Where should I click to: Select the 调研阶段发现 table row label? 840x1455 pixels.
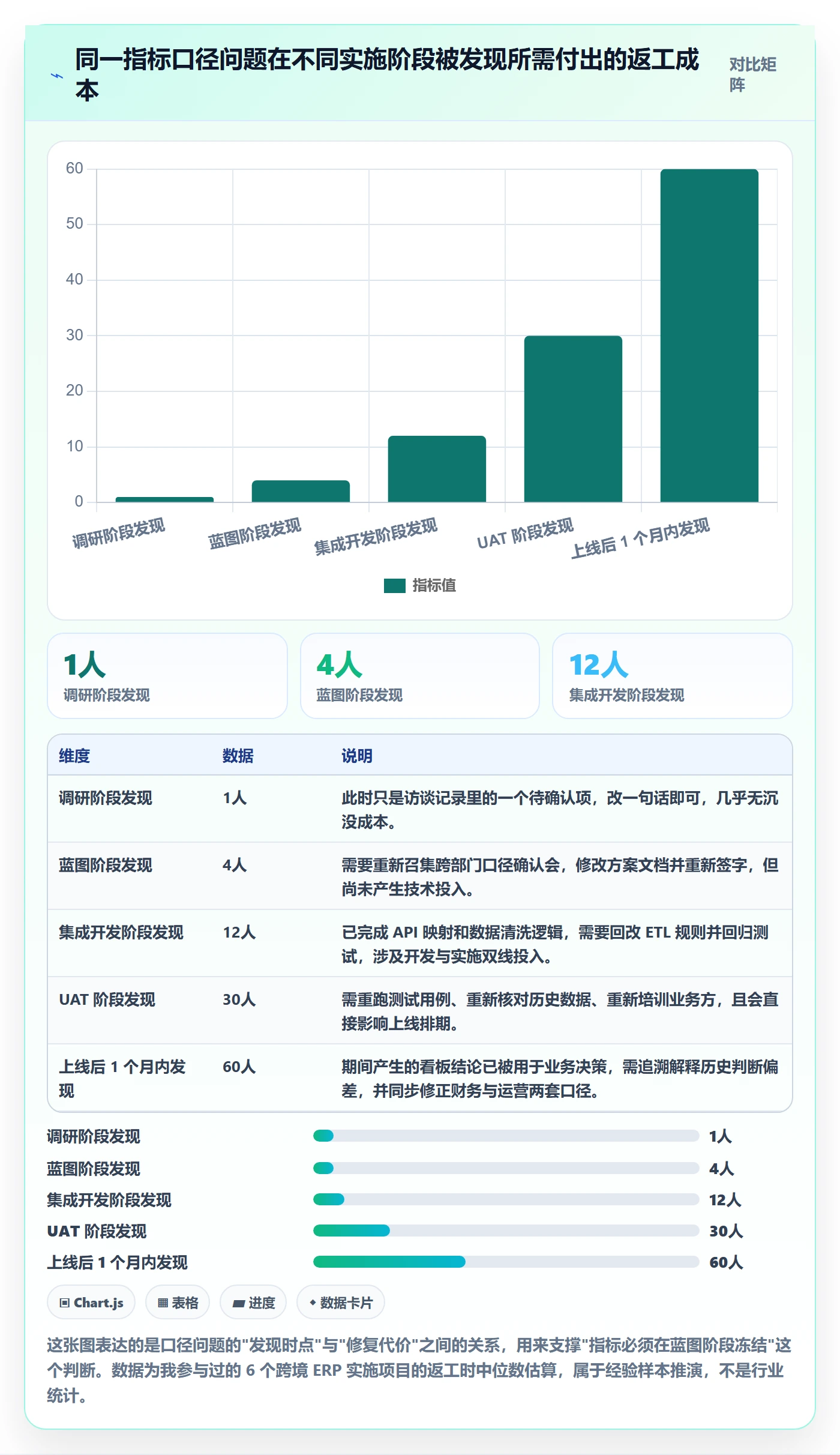[x=106, y=798]
